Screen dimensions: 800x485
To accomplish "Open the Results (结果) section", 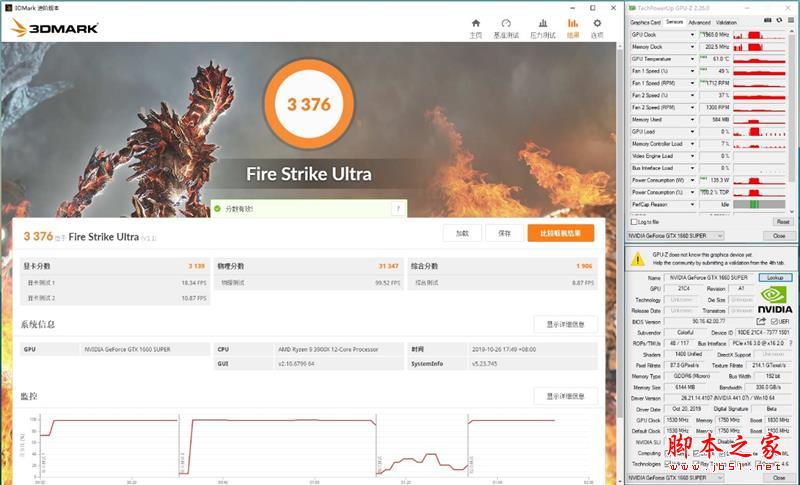I will click(x=573, y=29).
